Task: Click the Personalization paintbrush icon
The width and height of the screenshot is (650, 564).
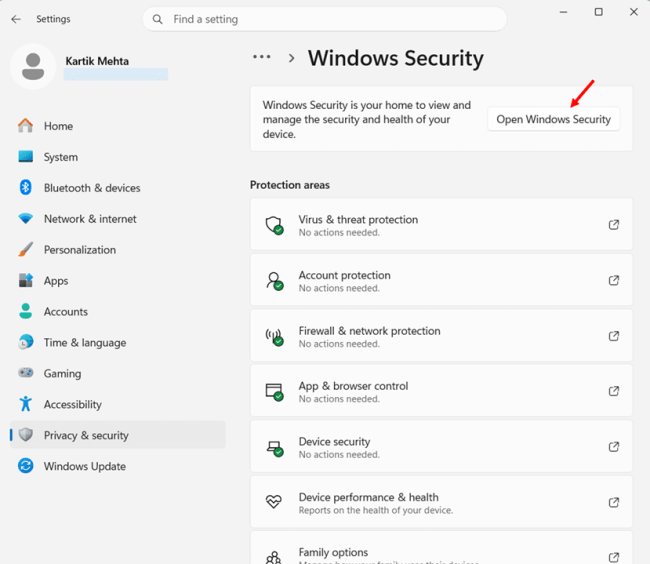Action: tap(25, 249)
